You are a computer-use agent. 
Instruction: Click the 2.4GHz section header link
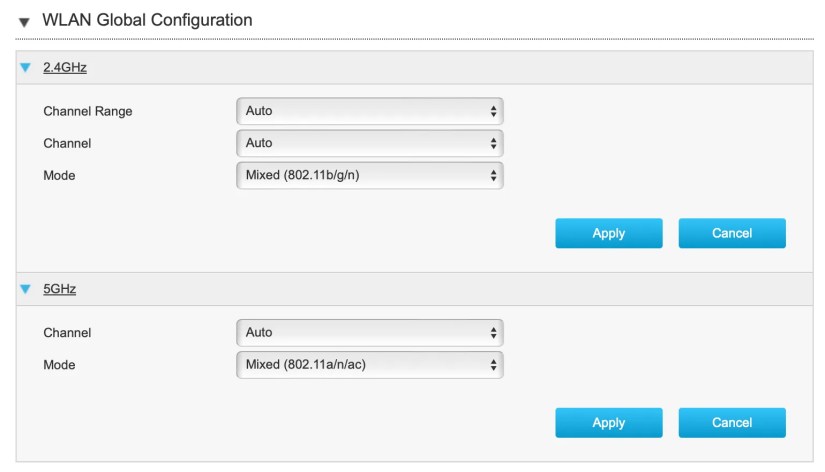point(64,67)
